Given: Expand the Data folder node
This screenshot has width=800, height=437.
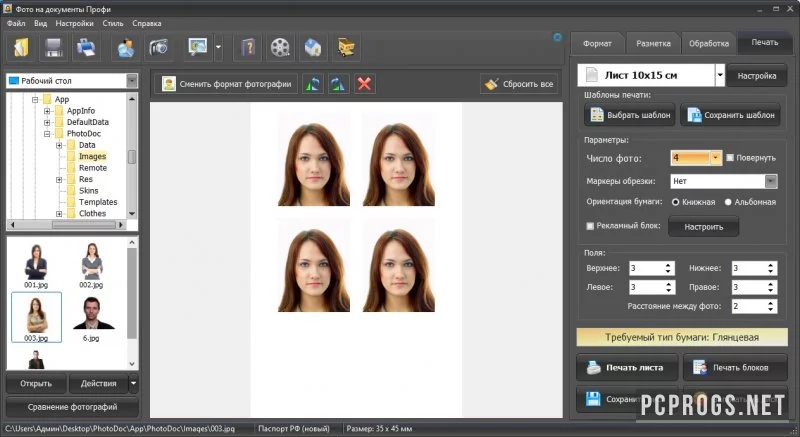Looking at the screenshot, I should coord(59,145).
